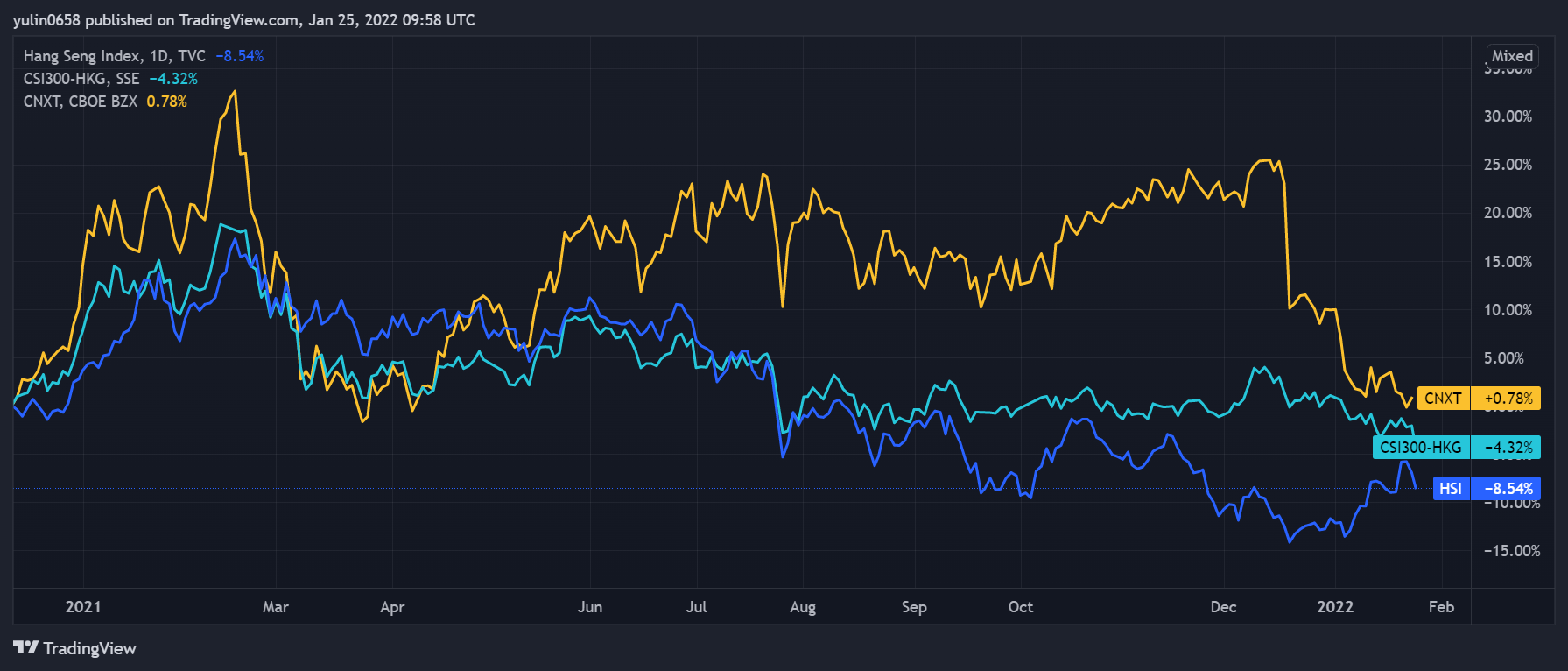Click the published-on TradingView.com header text

[x=244, y=20]
